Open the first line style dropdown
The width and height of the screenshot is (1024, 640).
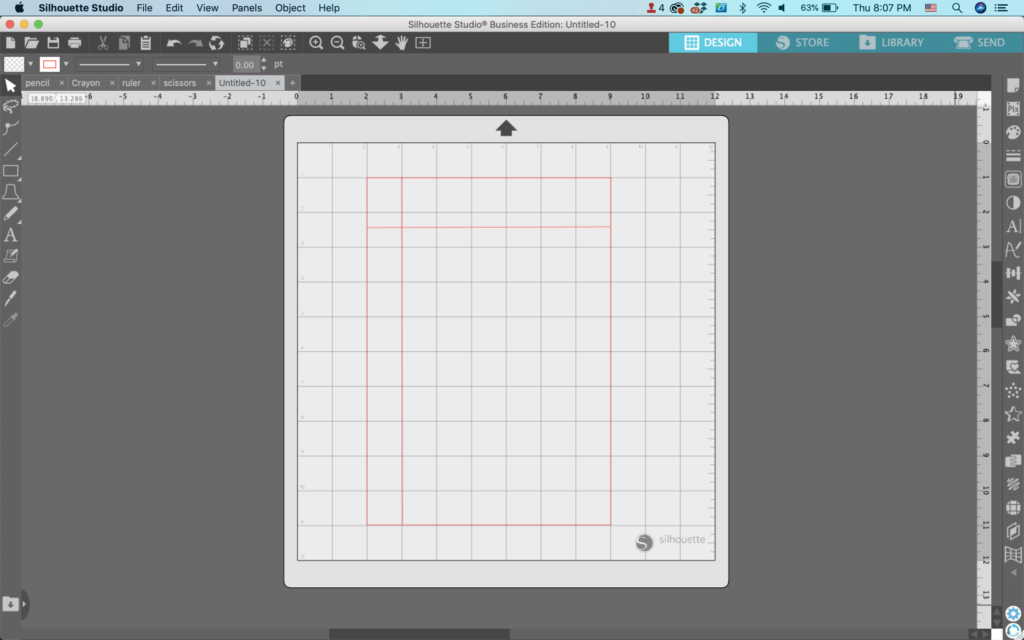[109, 64]
